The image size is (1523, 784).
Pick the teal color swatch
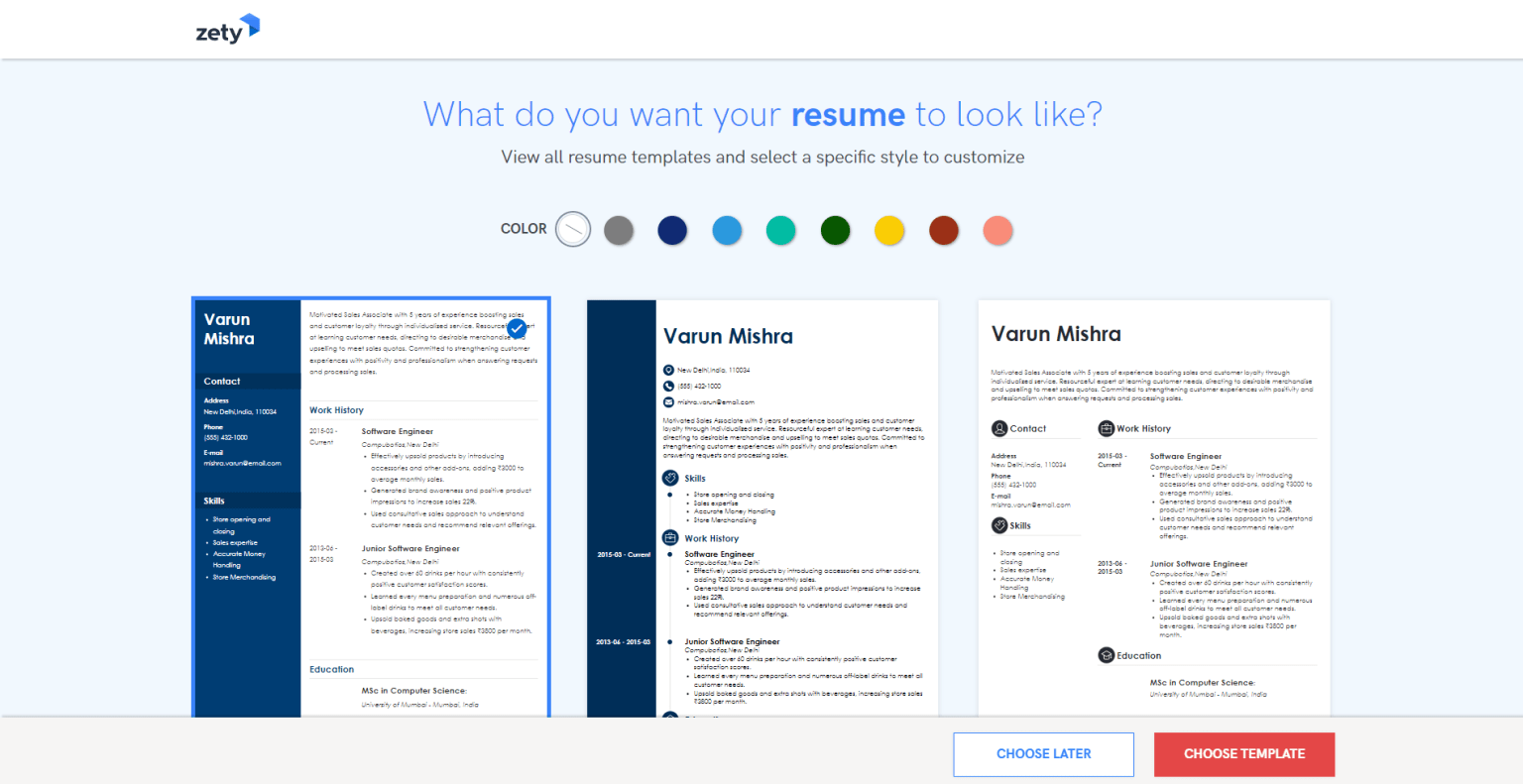point(781,230)
